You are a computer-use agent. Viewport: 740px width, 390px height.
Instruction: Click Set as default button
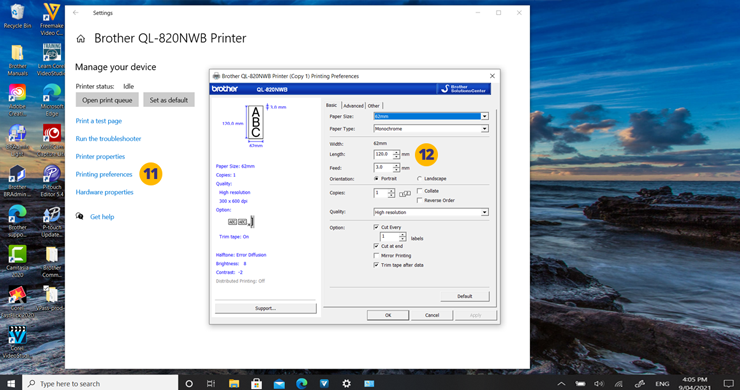(168, 100)
